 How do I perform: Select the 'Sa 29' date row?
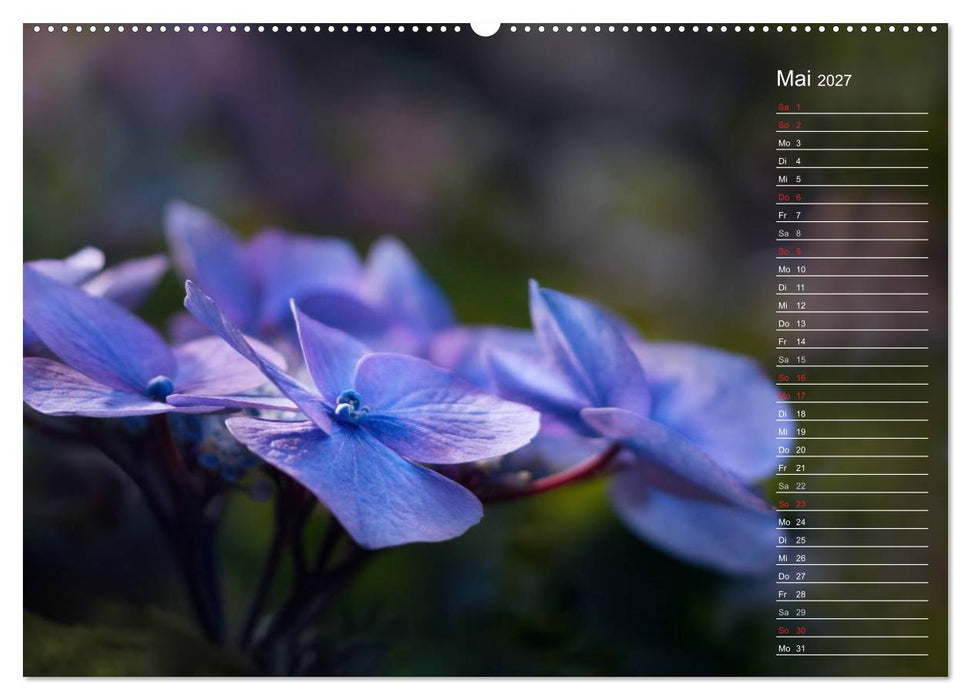click(852, 611)
